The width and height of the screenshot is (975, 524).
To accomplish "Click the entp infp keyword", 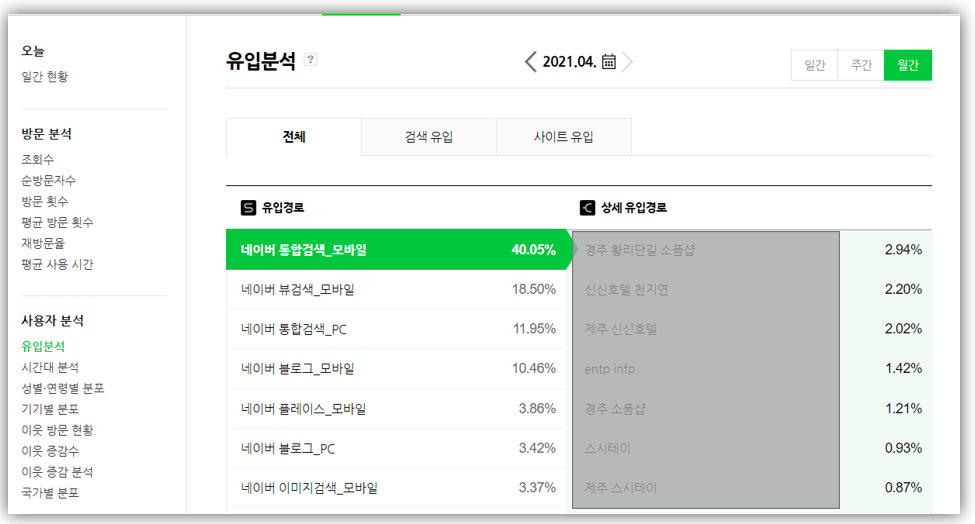I will point(609,369).
